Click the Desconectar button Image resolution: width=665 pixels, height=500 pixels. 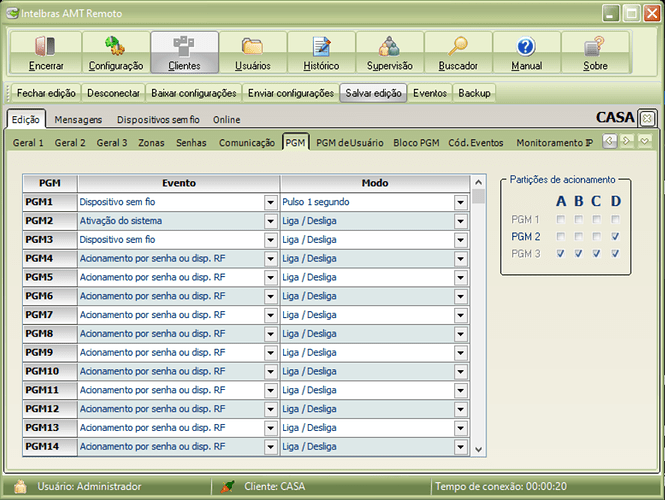(113, 93)
